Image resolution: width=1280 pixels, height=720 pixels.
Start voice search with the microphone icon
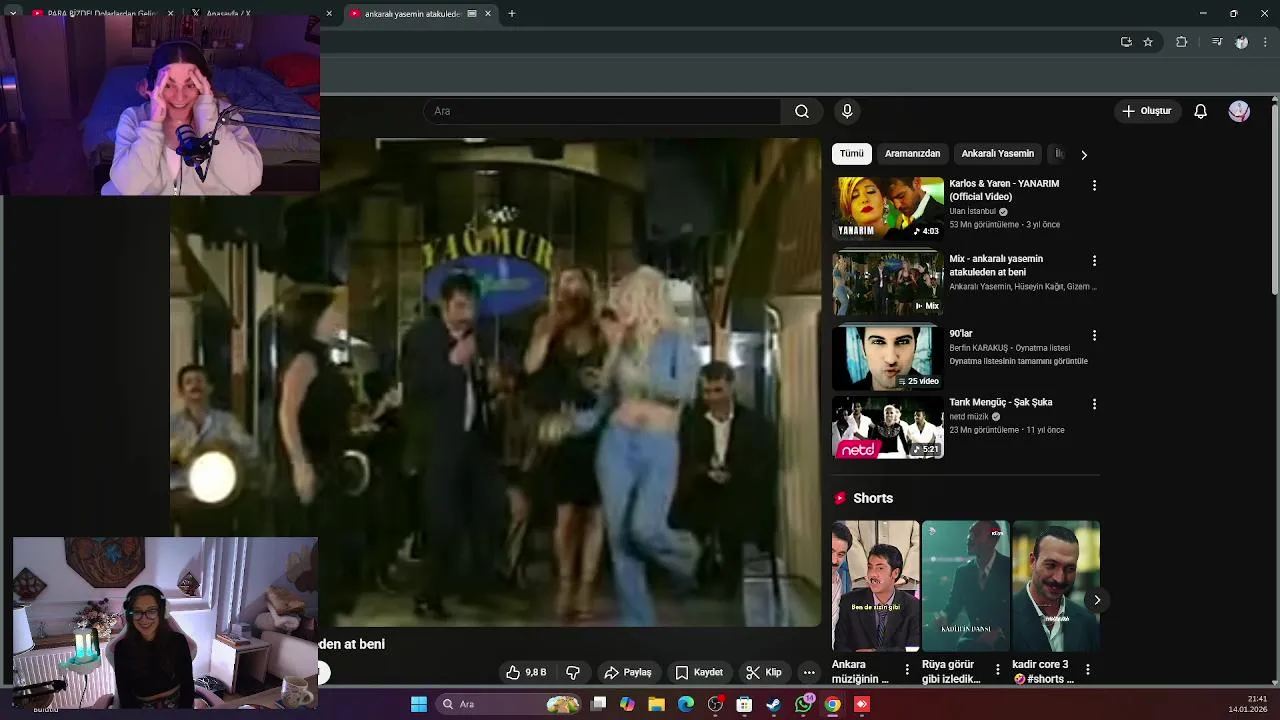pos(847,111)
